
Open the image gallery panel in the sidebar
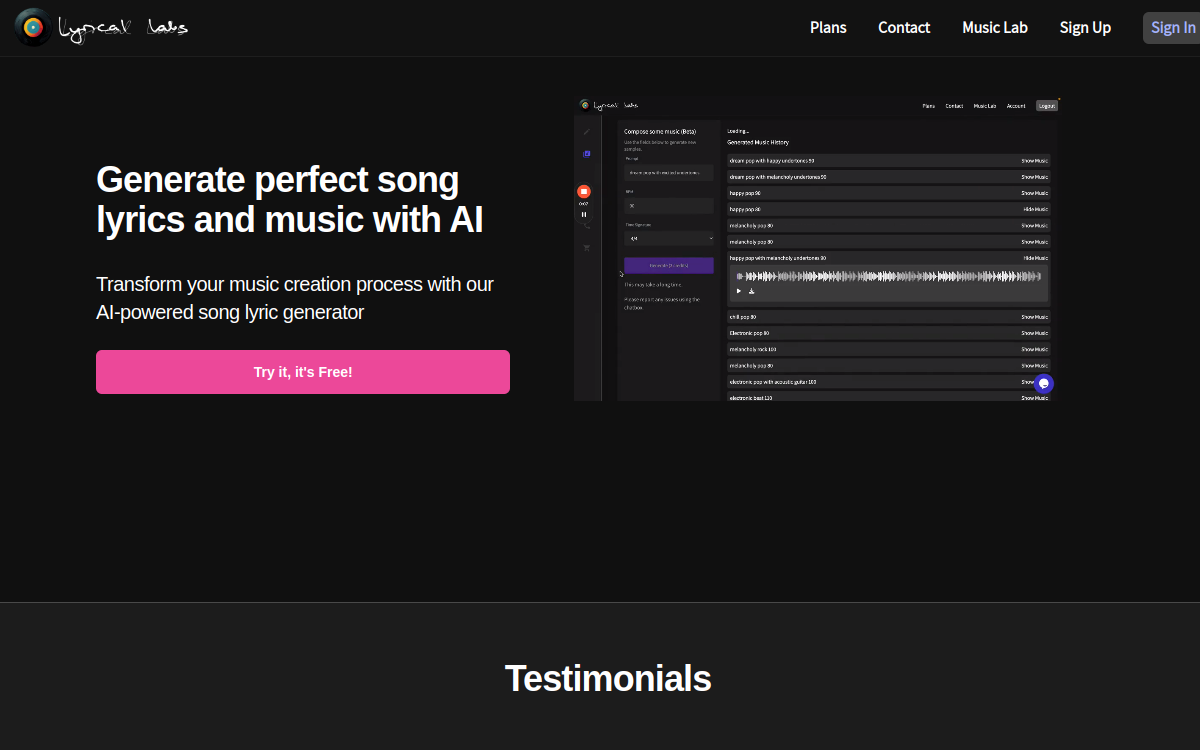pos(585,153)
